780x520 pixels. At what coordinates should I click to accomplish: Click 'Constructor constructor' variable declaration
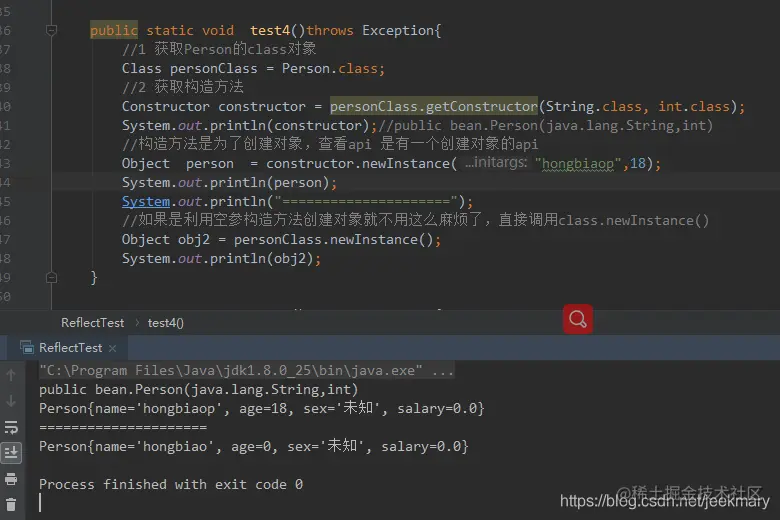(x=213, y=106)
